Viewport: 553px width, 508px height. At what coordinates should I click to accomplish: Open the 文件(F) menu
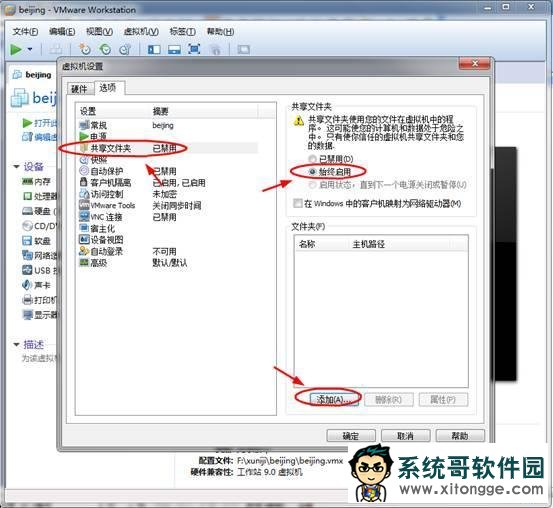click(25, 32)
